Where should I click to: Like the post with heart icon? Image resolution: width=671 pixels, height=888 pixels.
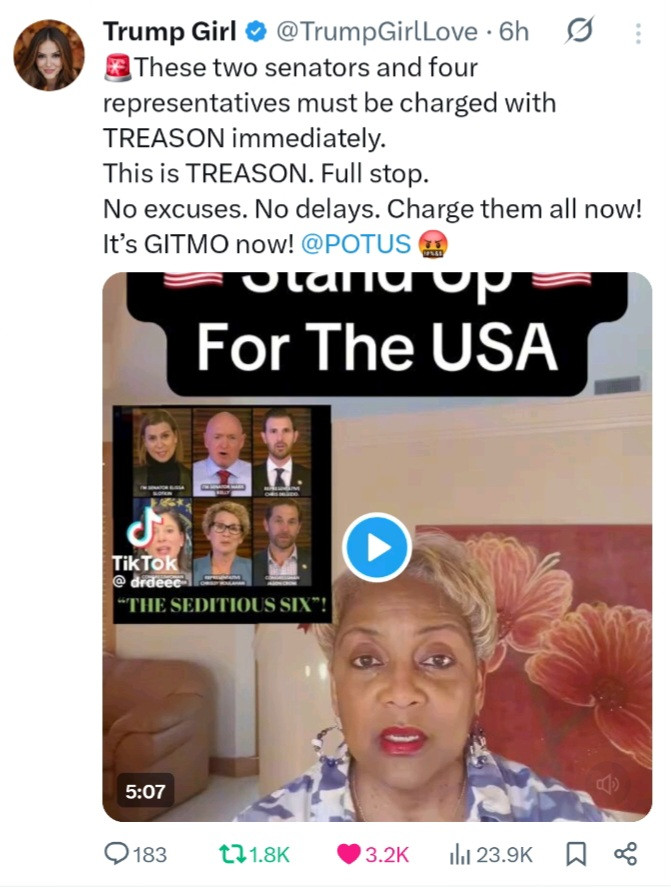pyautogui.click(x=349, y=854)
